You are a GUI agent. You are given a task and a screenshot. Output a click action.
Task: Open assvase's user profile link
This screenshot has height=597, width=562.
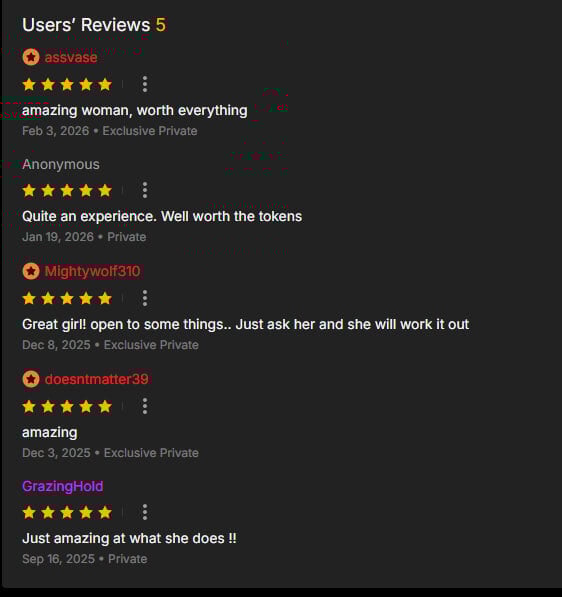(71, 57)
